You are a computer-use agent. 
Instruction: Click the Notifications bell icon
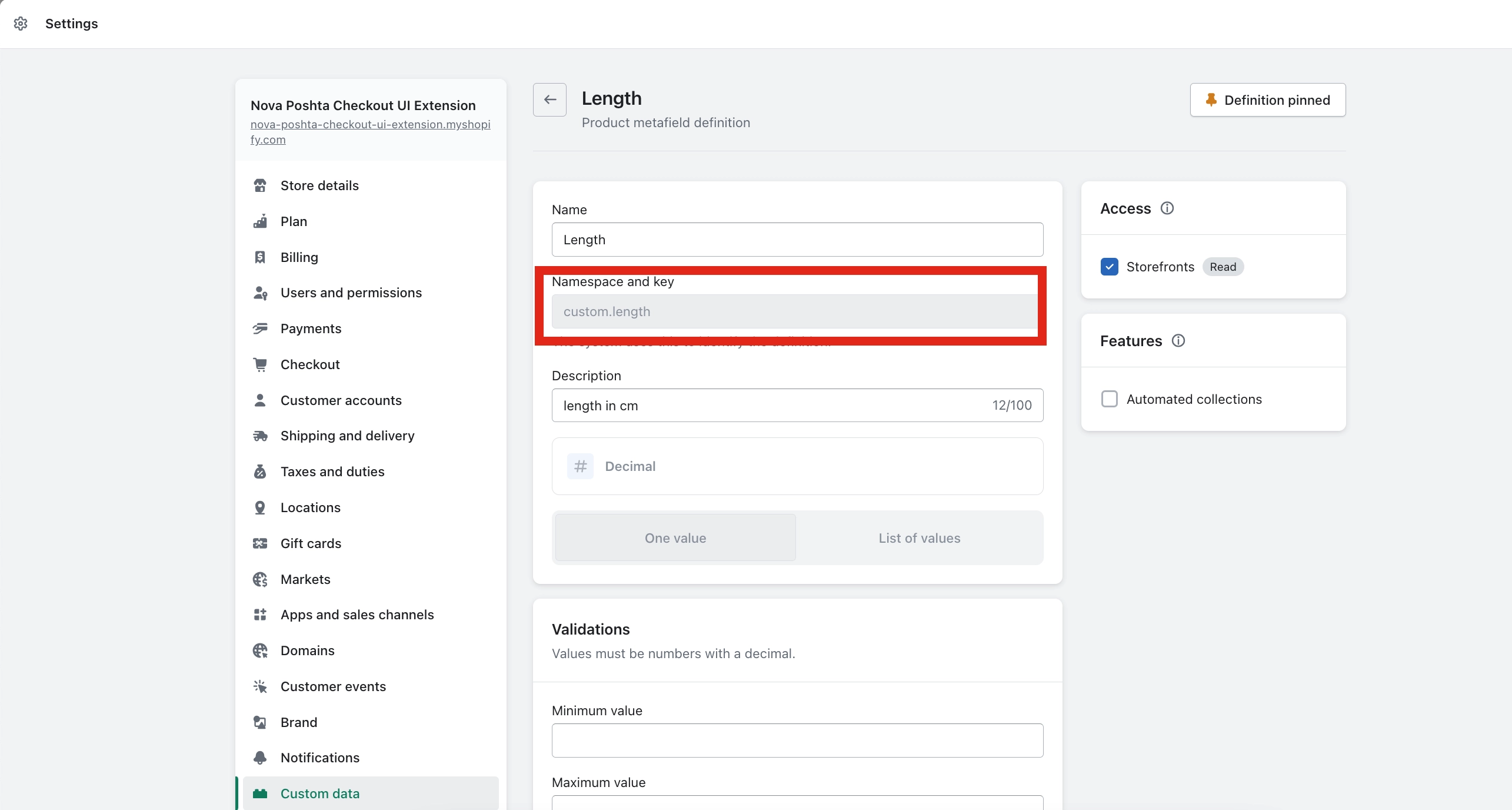click(260, 758)
